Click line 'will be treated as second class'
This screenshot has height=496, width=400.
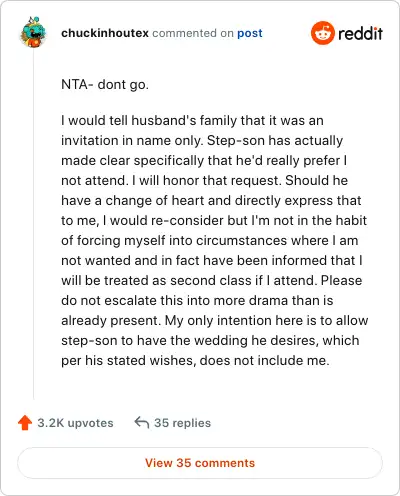tap(211, 280)
